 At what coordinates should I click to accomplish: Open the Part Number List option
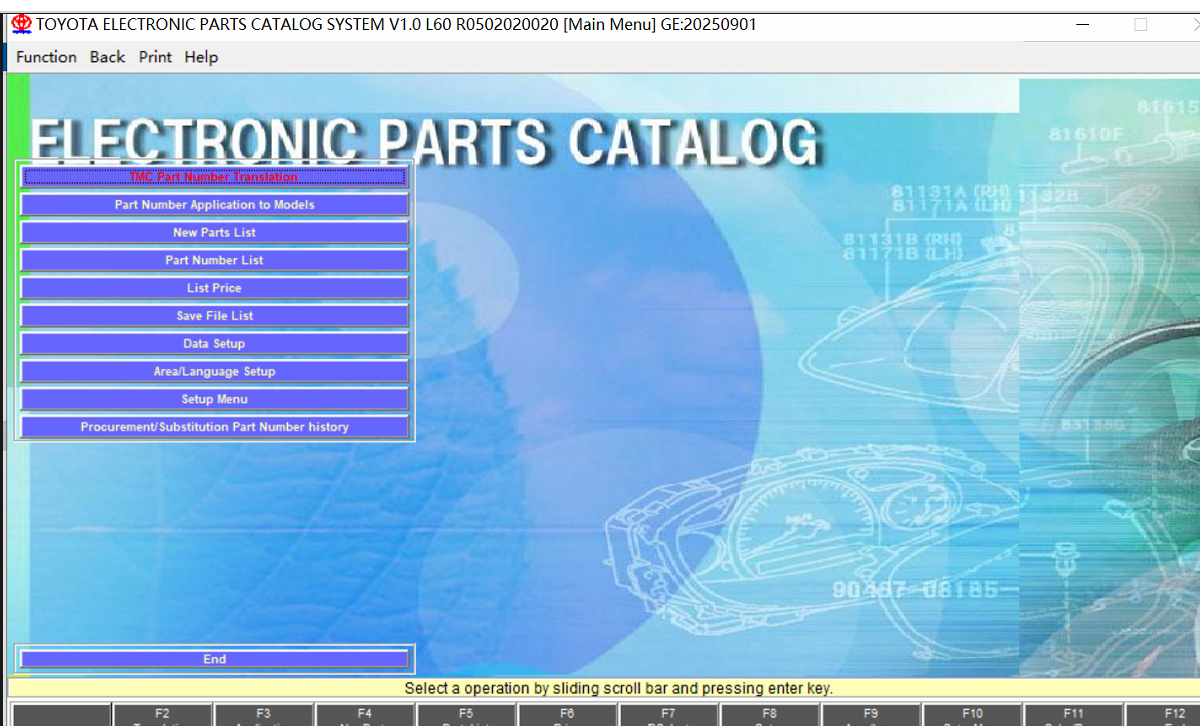tap(214, 260)
